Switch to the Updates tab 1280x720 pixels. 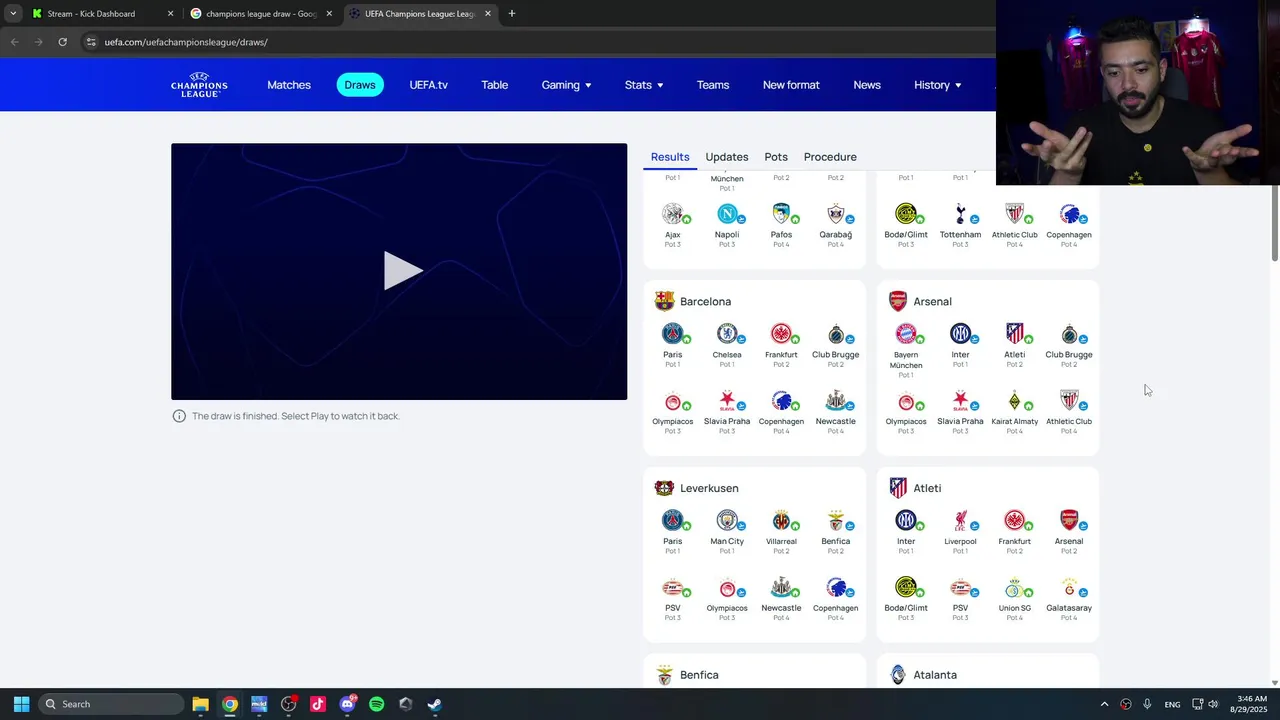[727, 157]
